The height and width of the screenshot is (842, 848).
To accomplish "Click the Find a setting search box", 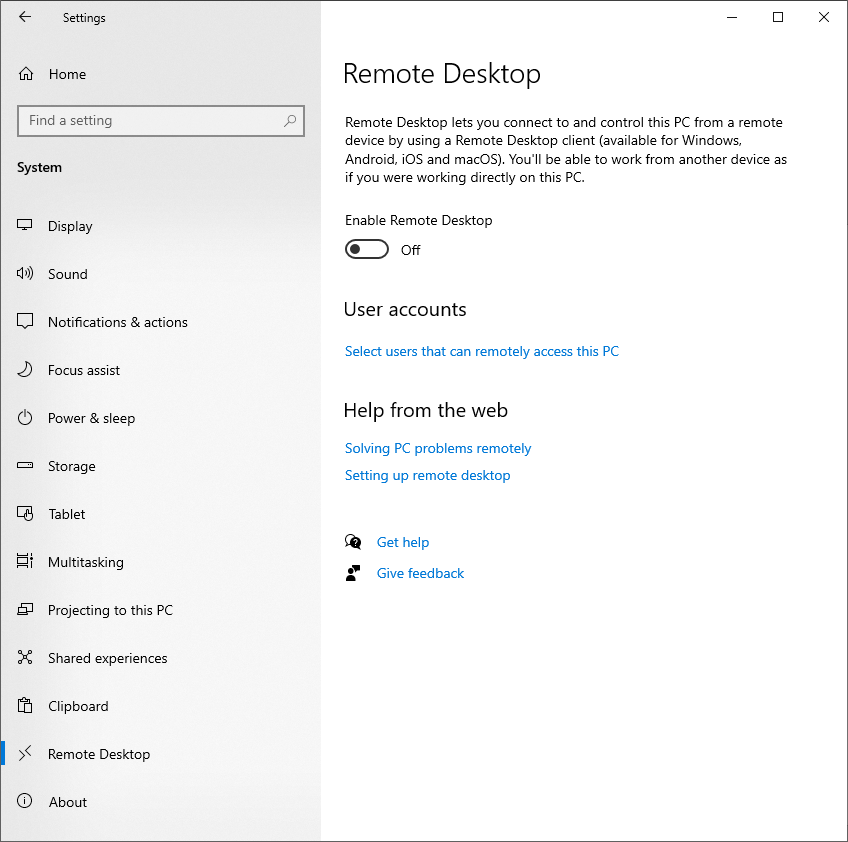I will (x=150, y=121).
